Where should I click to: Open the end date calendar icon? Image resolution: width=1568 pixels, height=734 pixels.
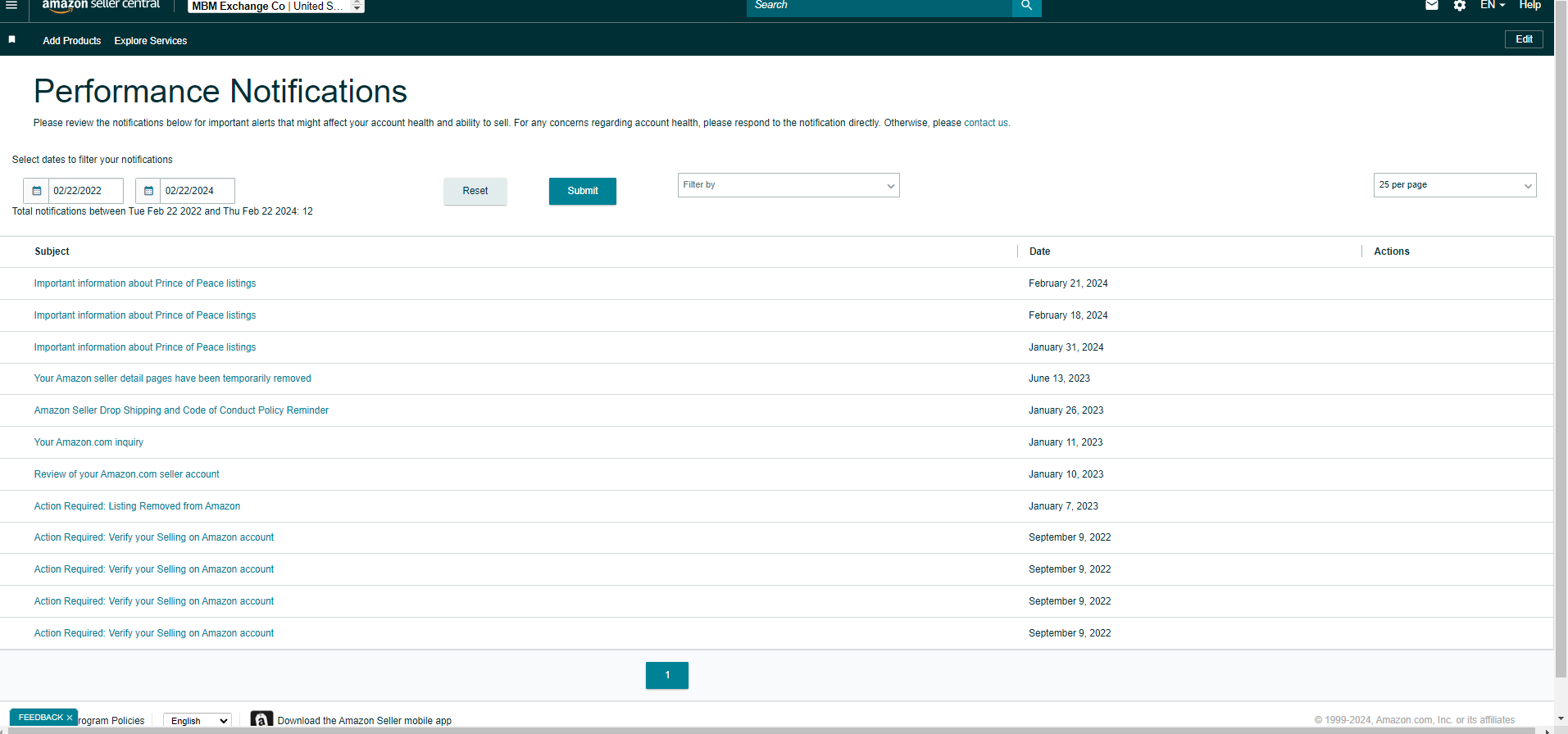[x=148, y=191]
